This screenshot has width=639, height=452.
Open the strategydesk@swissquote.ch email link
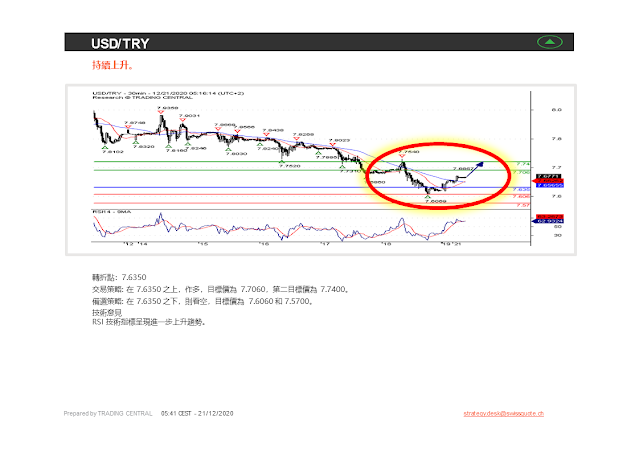coord(503,414)
